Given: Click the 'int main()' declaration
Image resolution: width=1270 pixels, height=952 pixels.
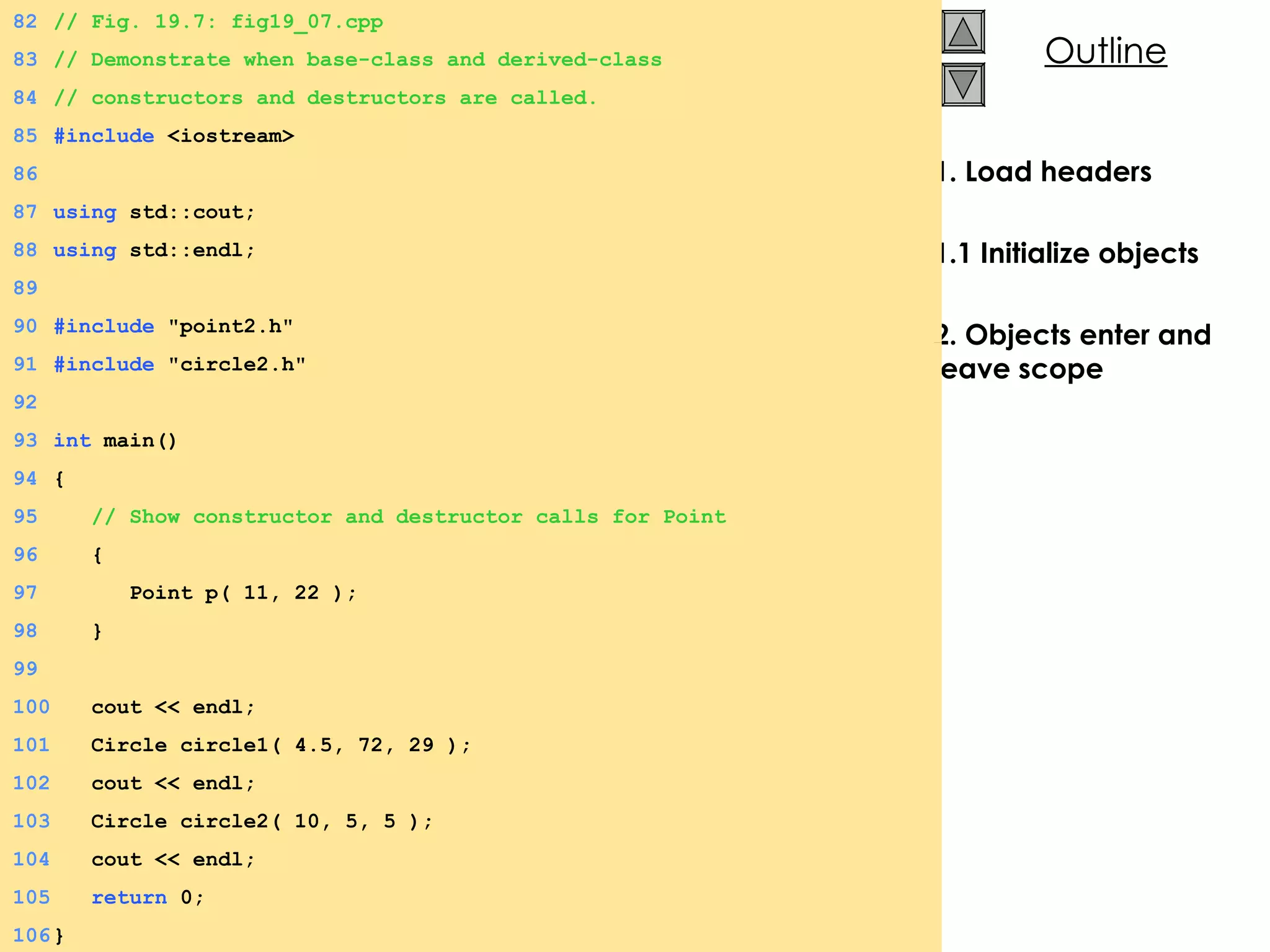Looking at the screenshot, I should 115,441.
